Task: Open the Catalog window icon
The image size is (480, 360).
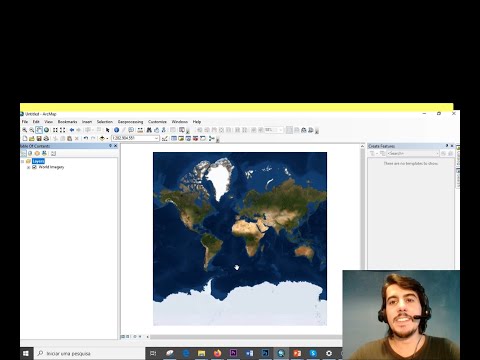Action: [x=181, y=138]
